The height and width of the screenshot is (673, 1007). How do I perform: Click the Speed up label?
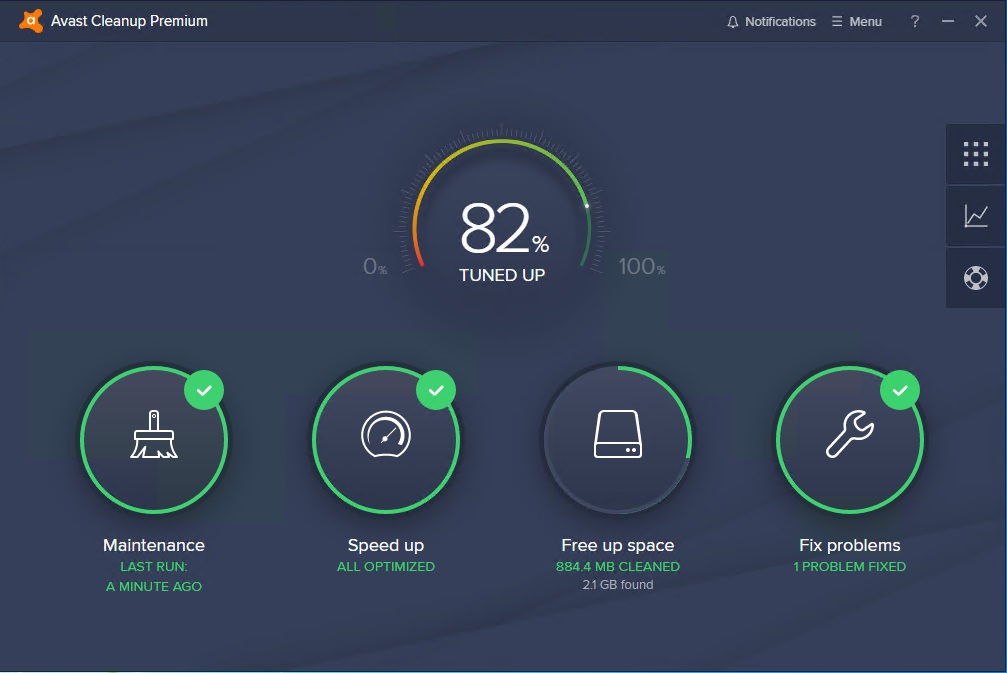tap(385, 546)
